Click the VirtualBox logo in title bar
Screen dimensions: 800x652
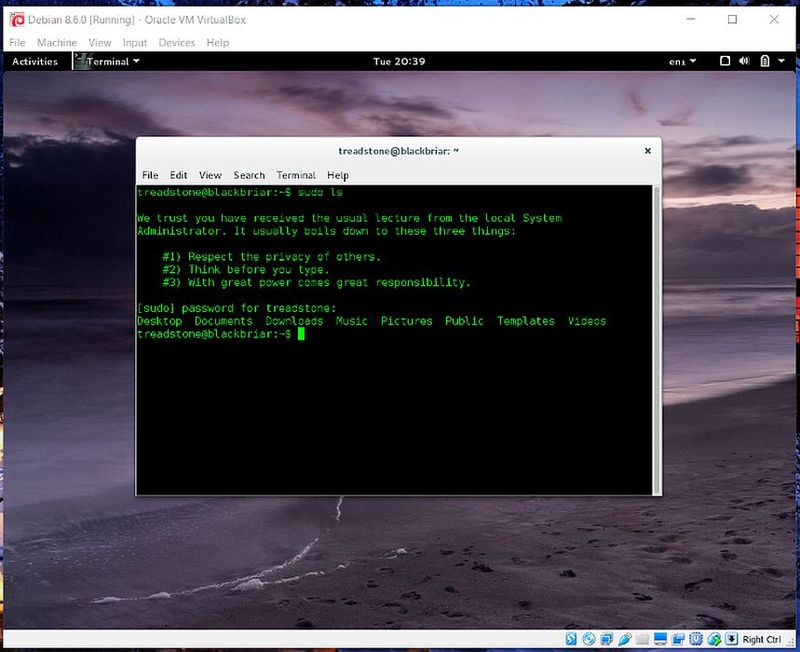(17, 19)
